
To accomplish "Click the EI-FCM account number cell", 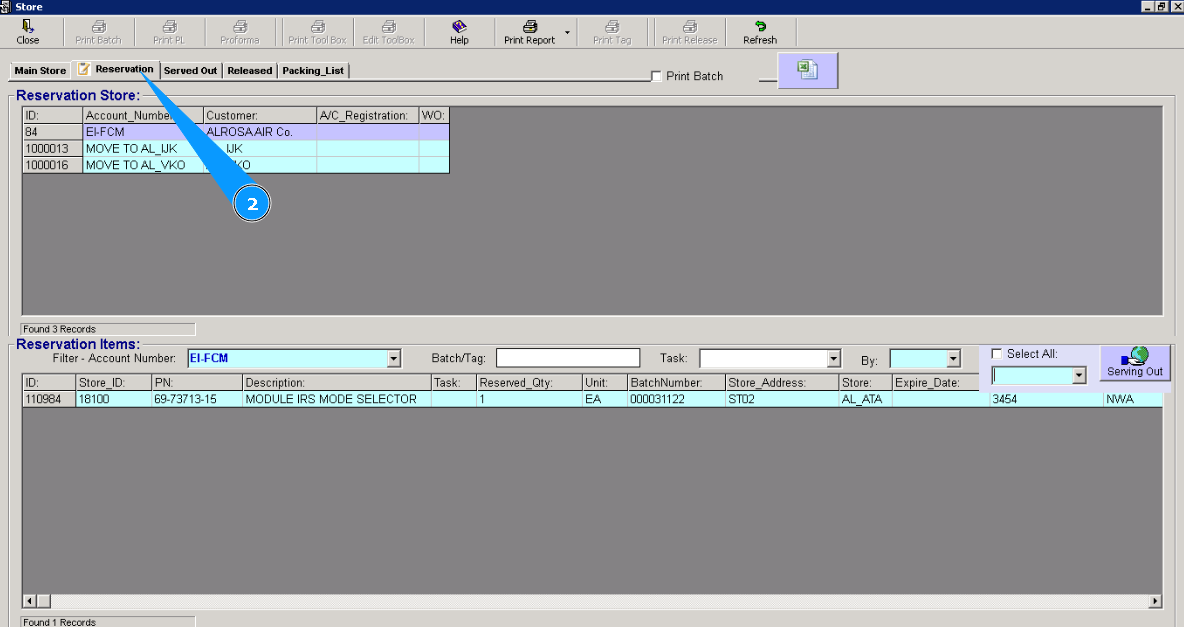I will click(143, 132).
